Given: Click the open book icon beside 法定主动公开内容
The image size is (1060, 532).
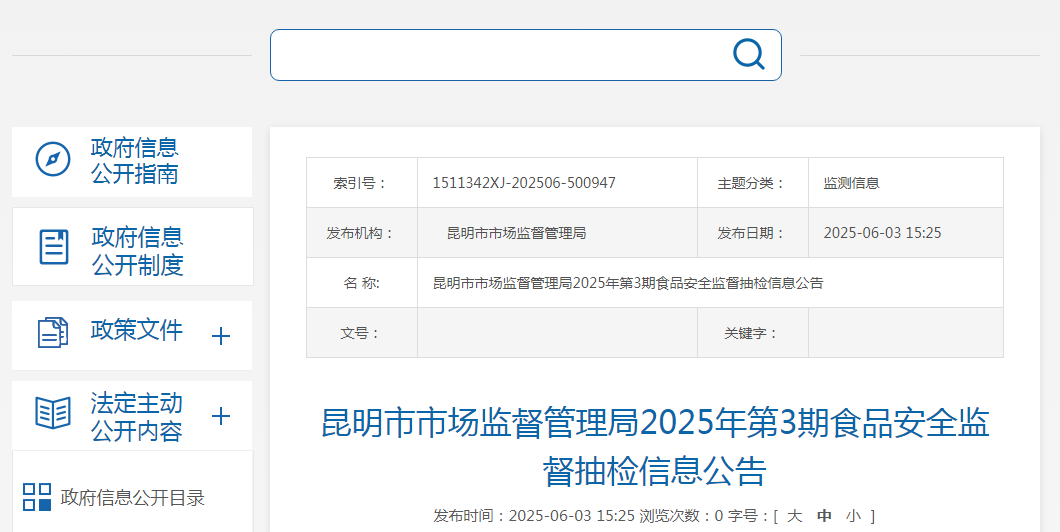Looking at the screenshot, I should pos(53,412).
